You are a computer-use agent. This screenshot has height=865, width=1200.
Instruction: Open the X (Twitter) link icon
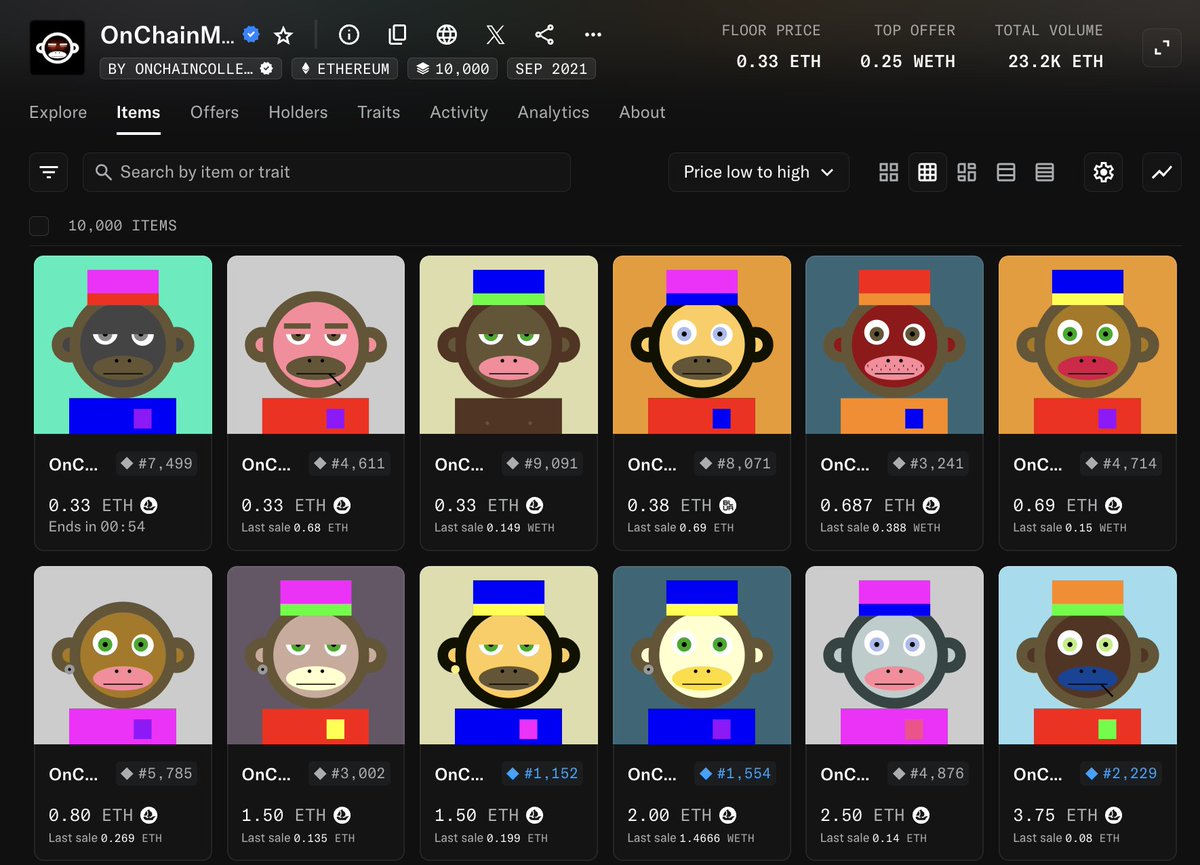[x=495, y=35]
